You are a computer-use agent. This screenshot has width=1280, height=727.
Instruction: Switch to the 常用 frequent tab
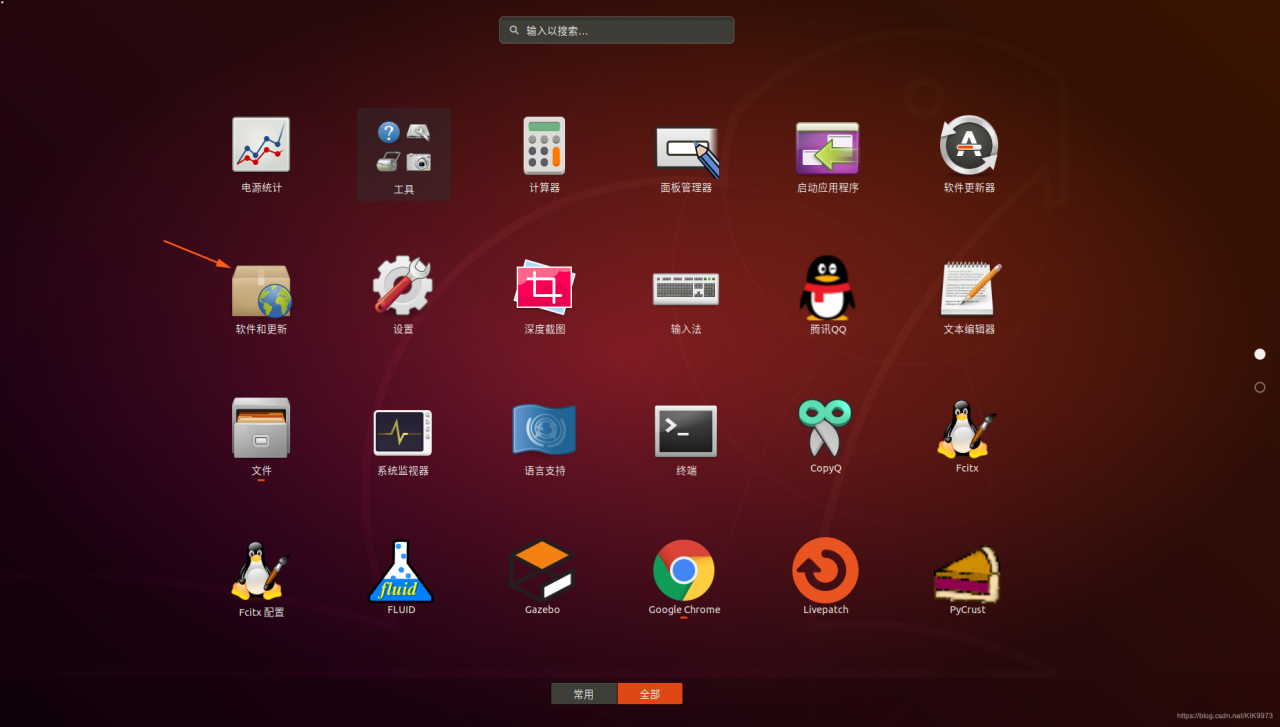pyautogui.click(x=584, y=694)
